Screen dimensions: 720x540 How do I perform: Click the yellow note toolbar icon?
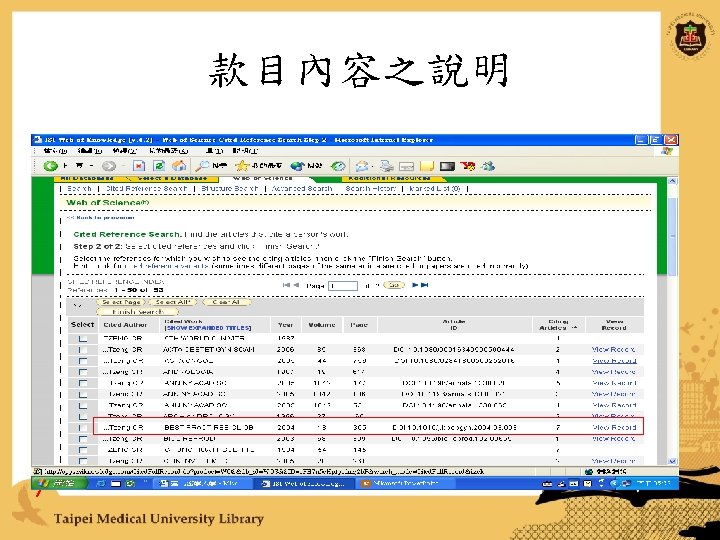[x=427, y=166]
